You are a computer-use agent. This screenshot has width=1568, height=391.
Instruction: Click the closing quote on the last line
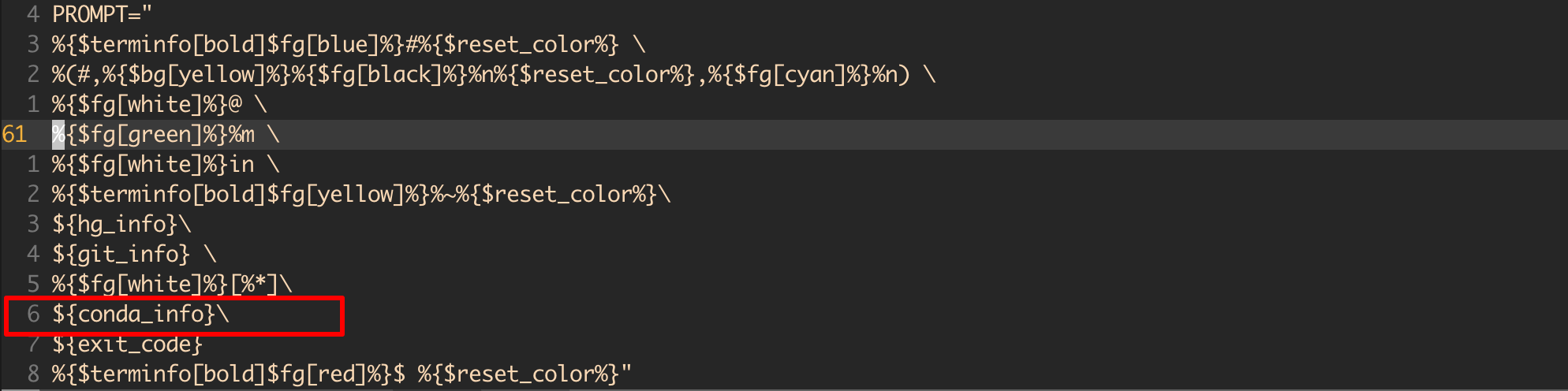coord(626,374)
